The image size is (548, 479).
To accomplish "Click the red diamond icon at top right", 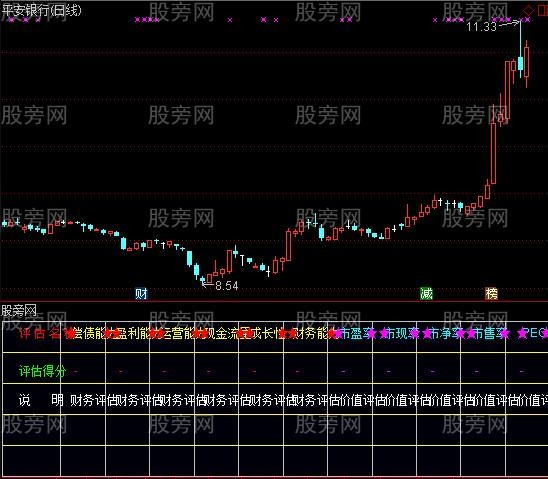I will click(528, 10).
